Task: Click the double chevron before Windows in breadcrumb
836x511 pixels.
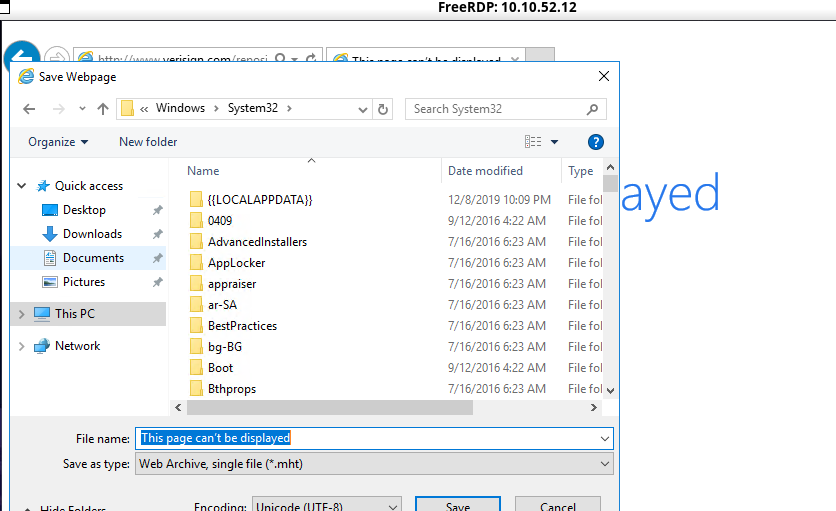Action: click(144, 109)
